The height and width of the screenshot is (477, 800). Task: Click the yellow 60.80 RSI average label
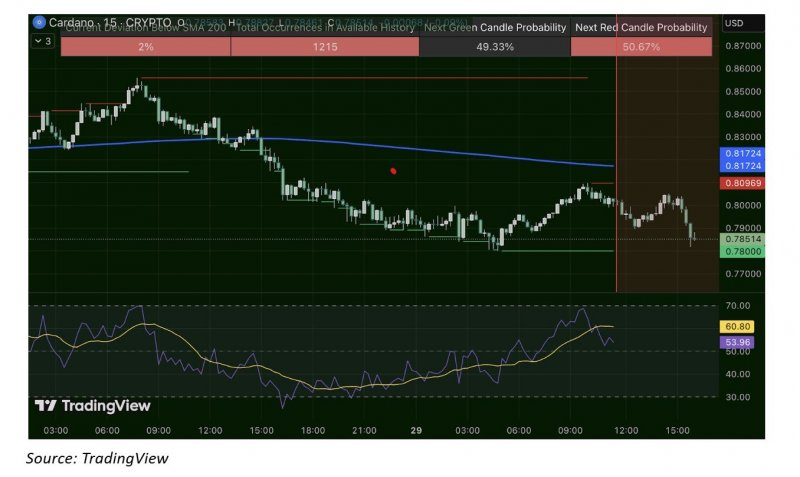pos(737,327)
